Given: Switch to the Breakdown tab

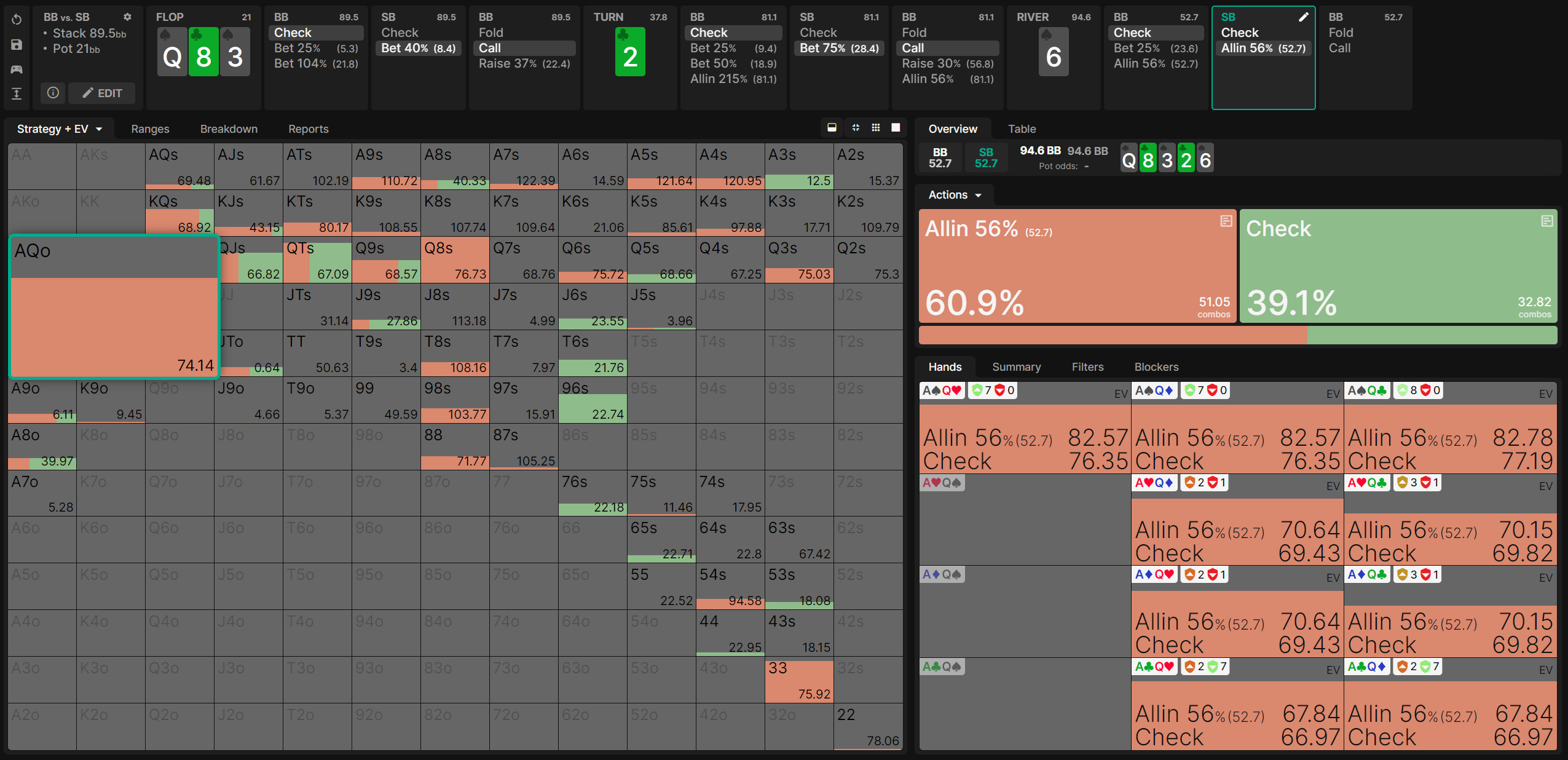Looking at the screenshot, I should (229, 129).
